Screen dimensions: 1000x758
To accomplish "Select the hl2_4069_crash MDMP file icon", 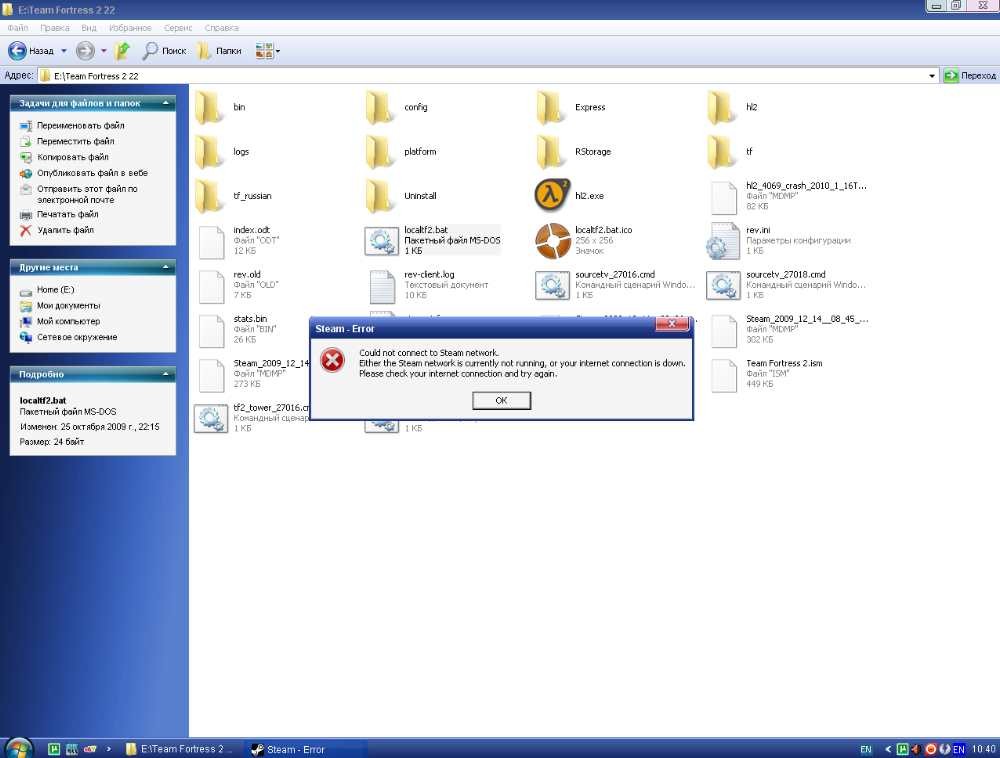I will tap(723, 197).
